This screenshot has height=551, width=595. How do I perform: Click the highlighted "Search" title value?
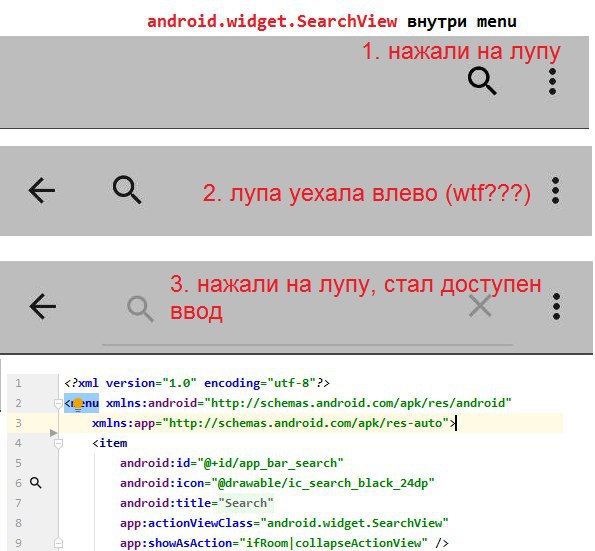(x=246, y=503)
